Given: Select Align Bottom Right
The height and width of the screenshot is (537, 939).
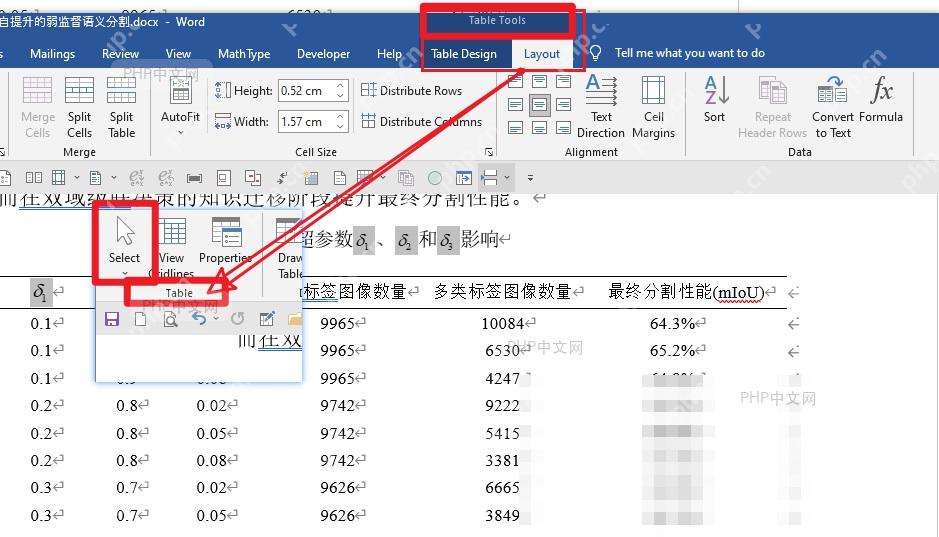Looking at the screenshot, I should point(563,128).
